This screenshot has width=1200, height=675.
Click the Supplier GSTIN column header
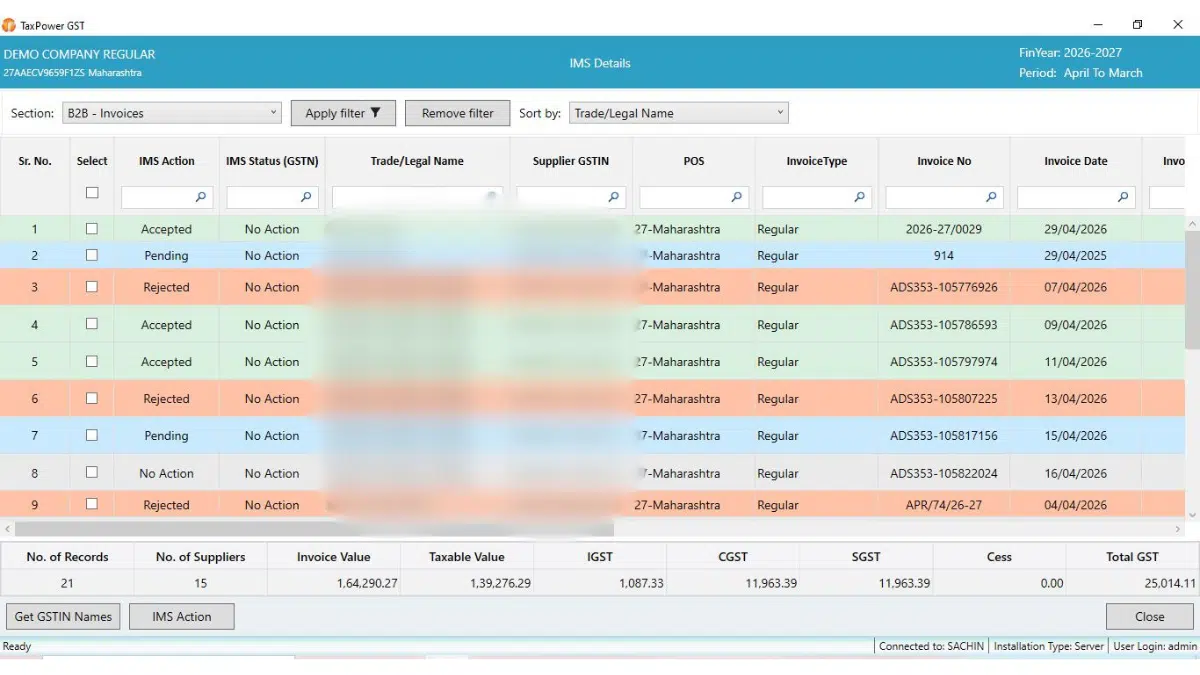tap(571, 161)
